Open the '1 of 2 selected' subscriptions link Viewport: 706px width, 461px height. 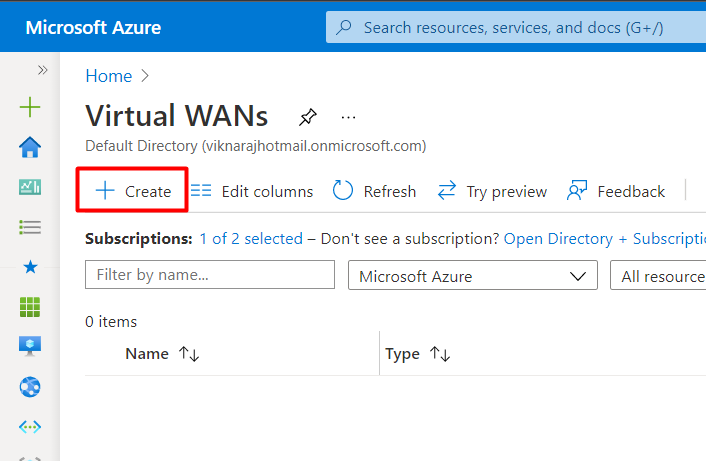pos(251,239)
